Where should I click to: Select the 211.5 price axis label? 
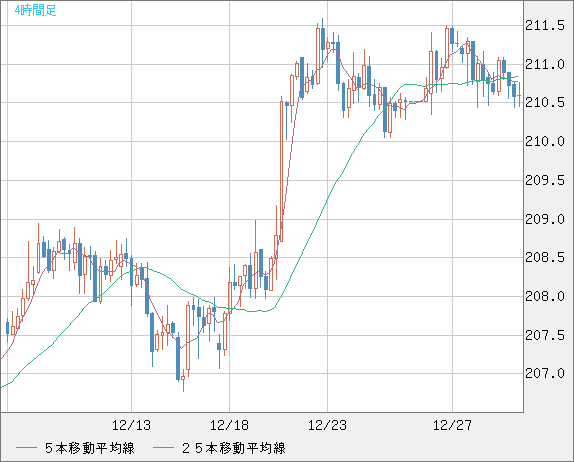(x=545, y=26)
